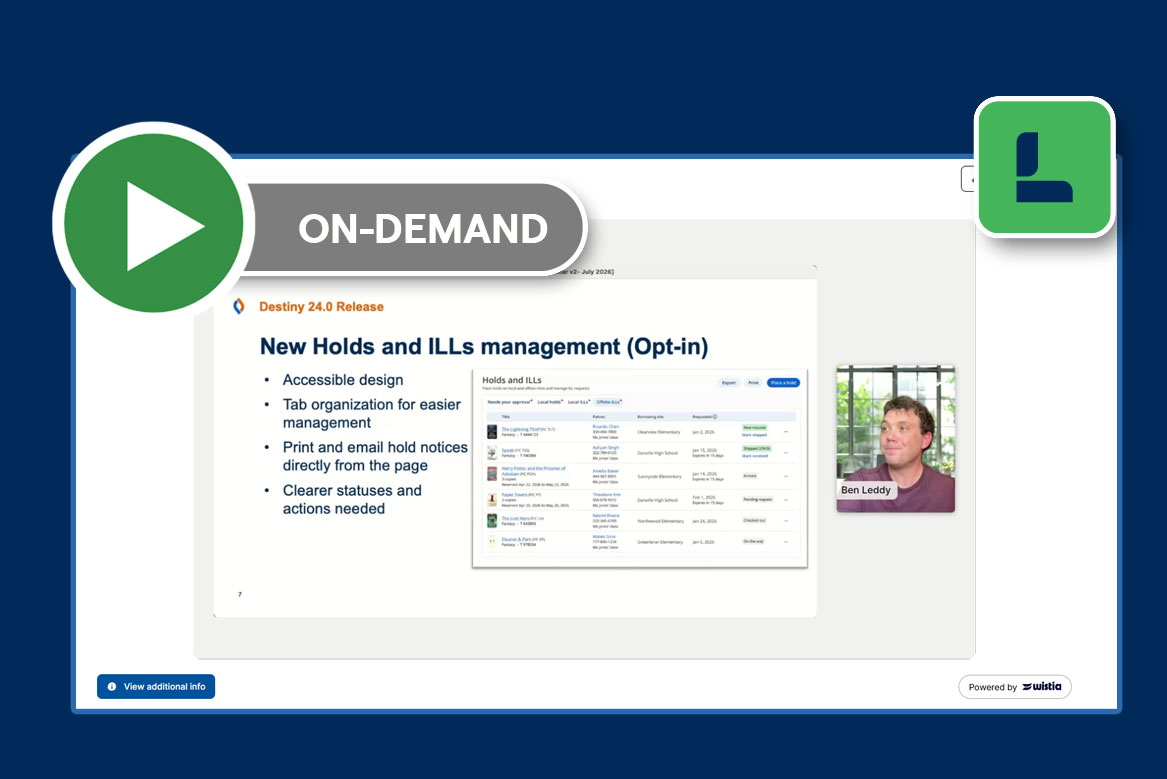Open the more options menu for the Paper Towns row
The height and width of the screenshot is (779, 1167).
click(x=786, y=500)
